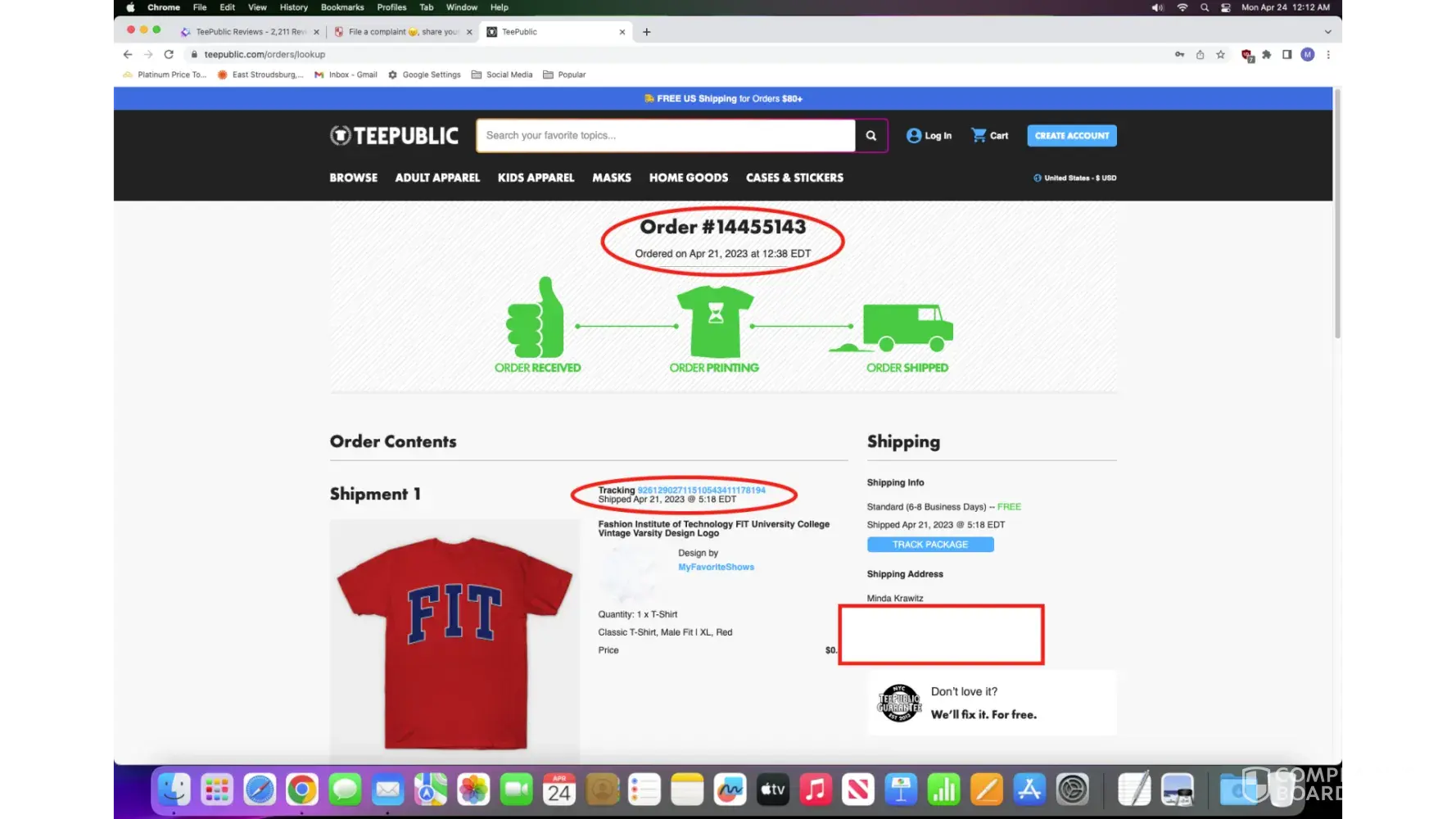Click the search topics input field
Viewport: 1456px width, 819px height.
click(x=666, y=136)
